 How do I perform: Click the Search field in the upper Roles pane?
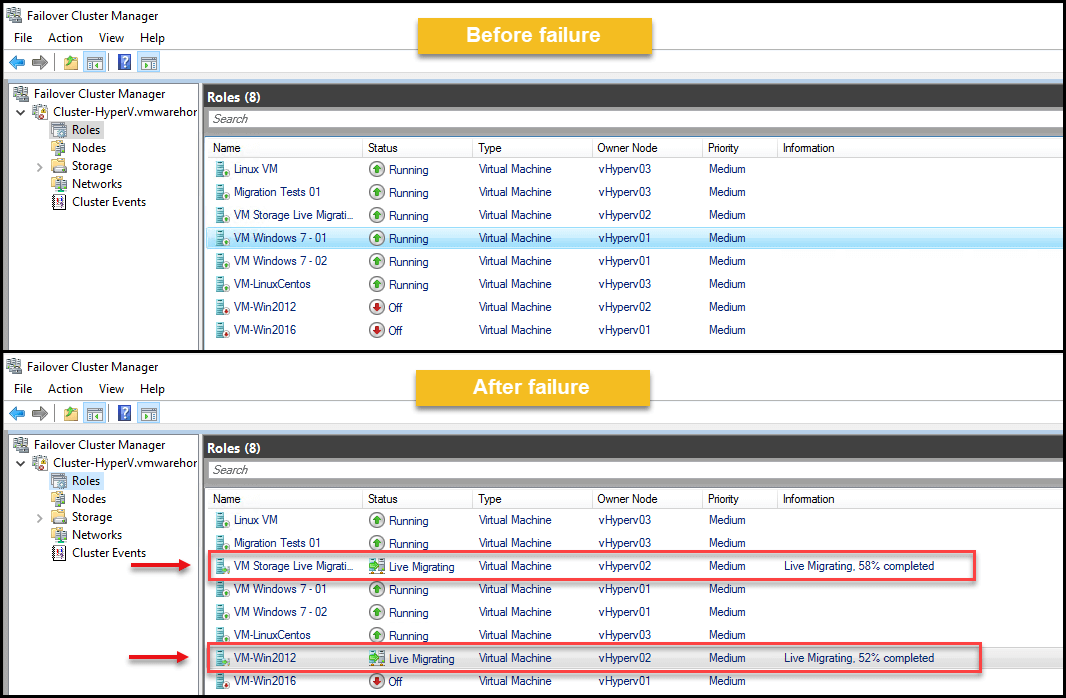pos(630,119)
